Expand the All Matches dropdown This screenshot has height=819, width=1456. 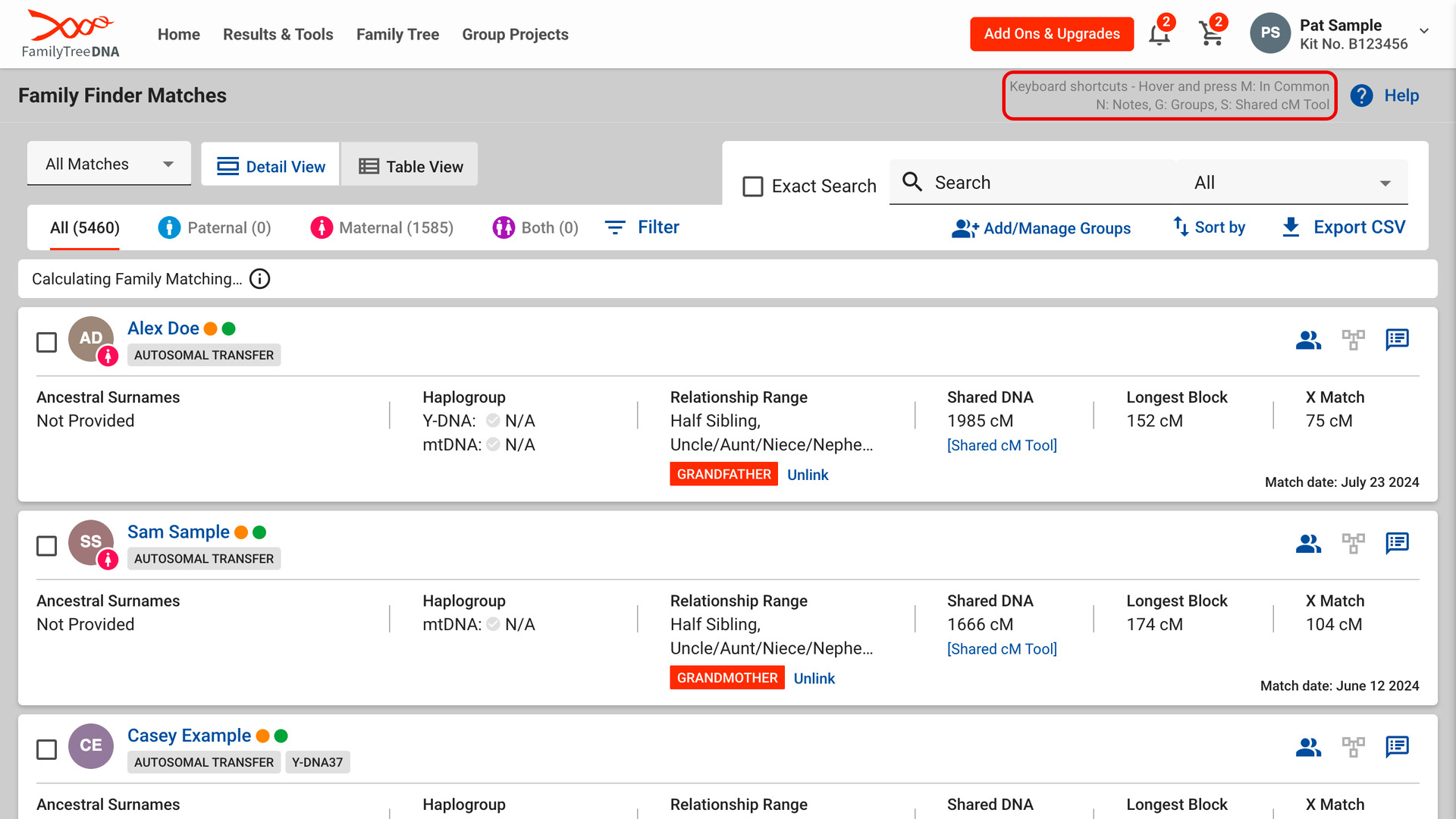pos(109,164)
